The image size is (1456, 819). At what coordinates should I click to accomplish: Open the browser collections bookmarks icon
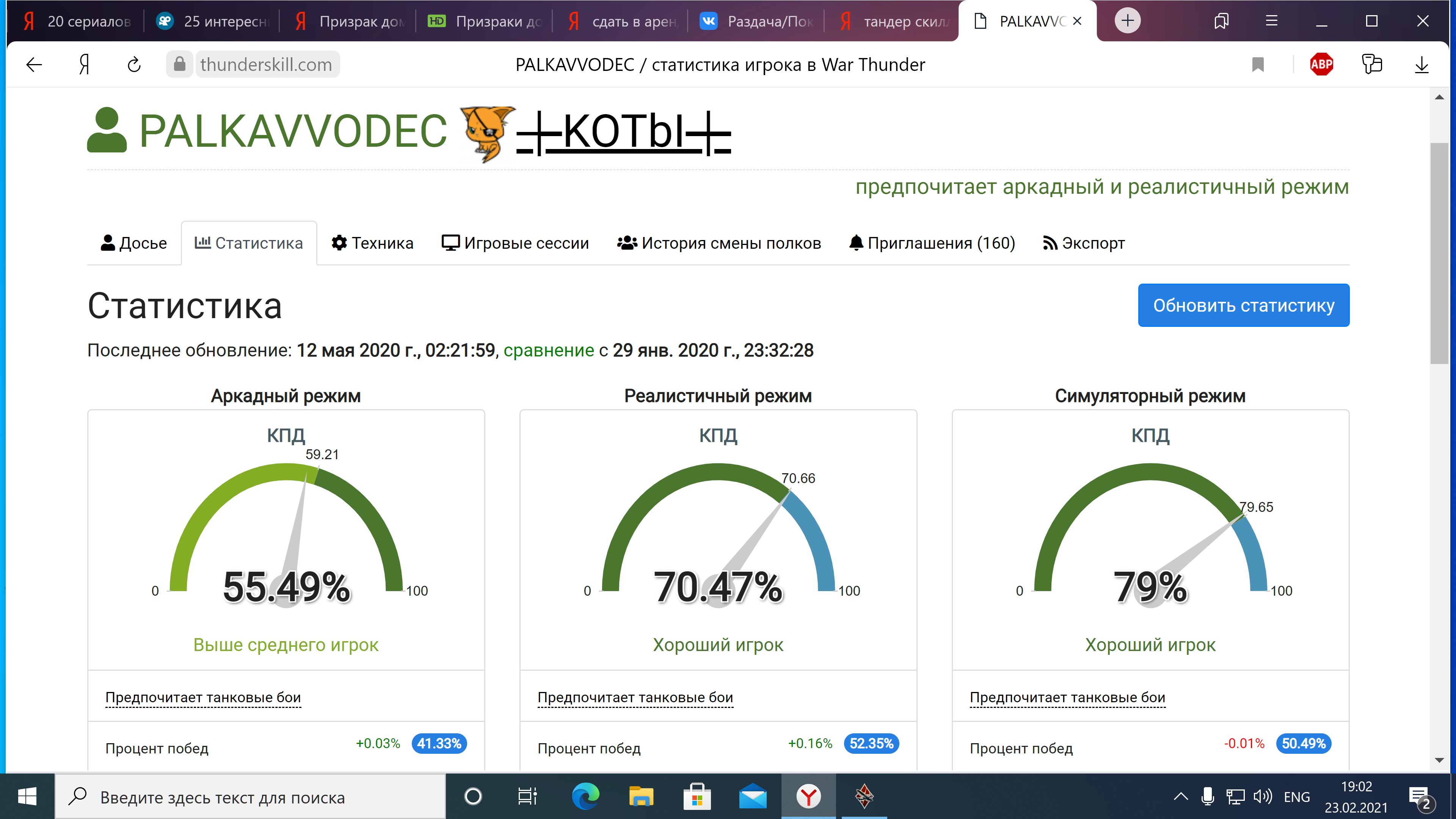point(1221,21)
